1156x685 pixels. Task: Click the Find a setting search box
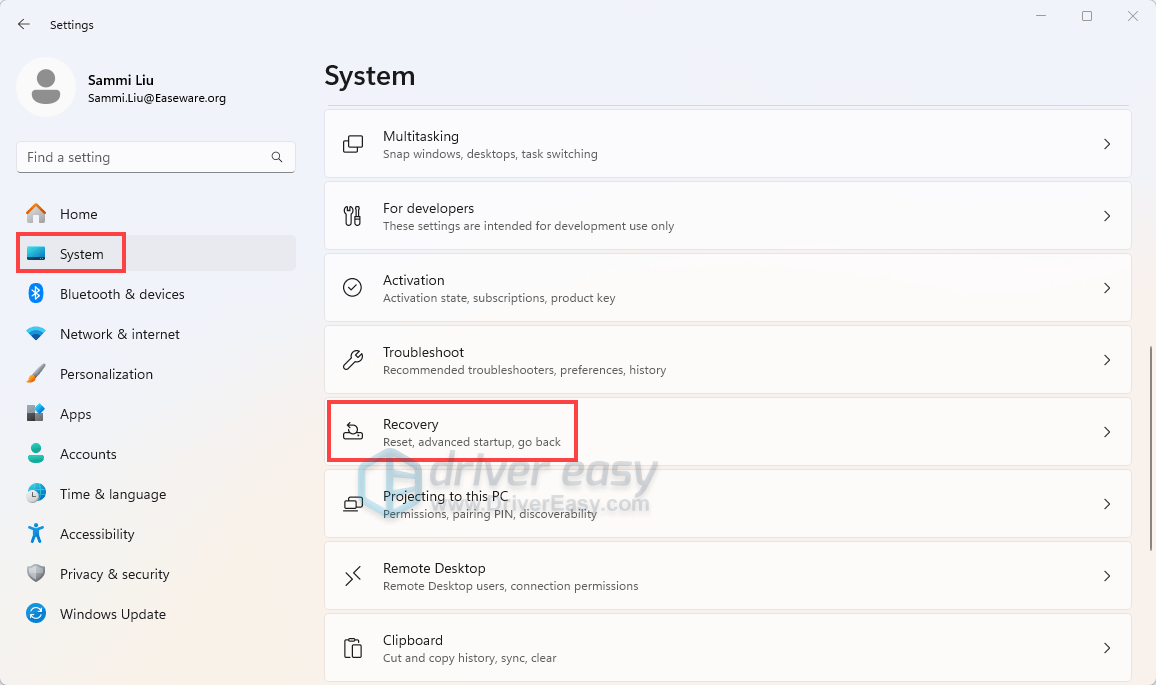[155, 157]
